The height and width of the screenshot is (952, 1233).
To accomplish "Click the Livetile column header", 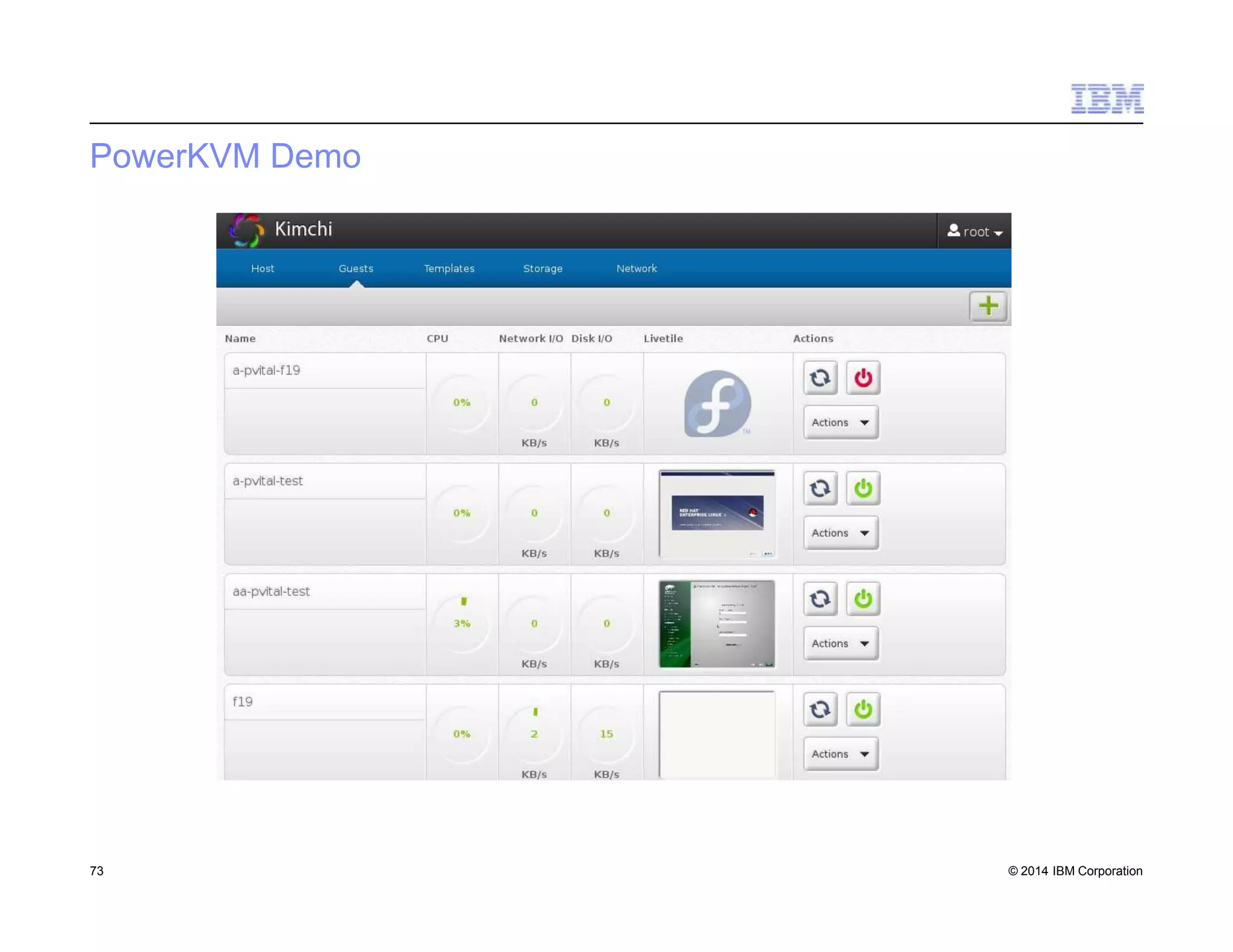I will click(x=663, y=338).
